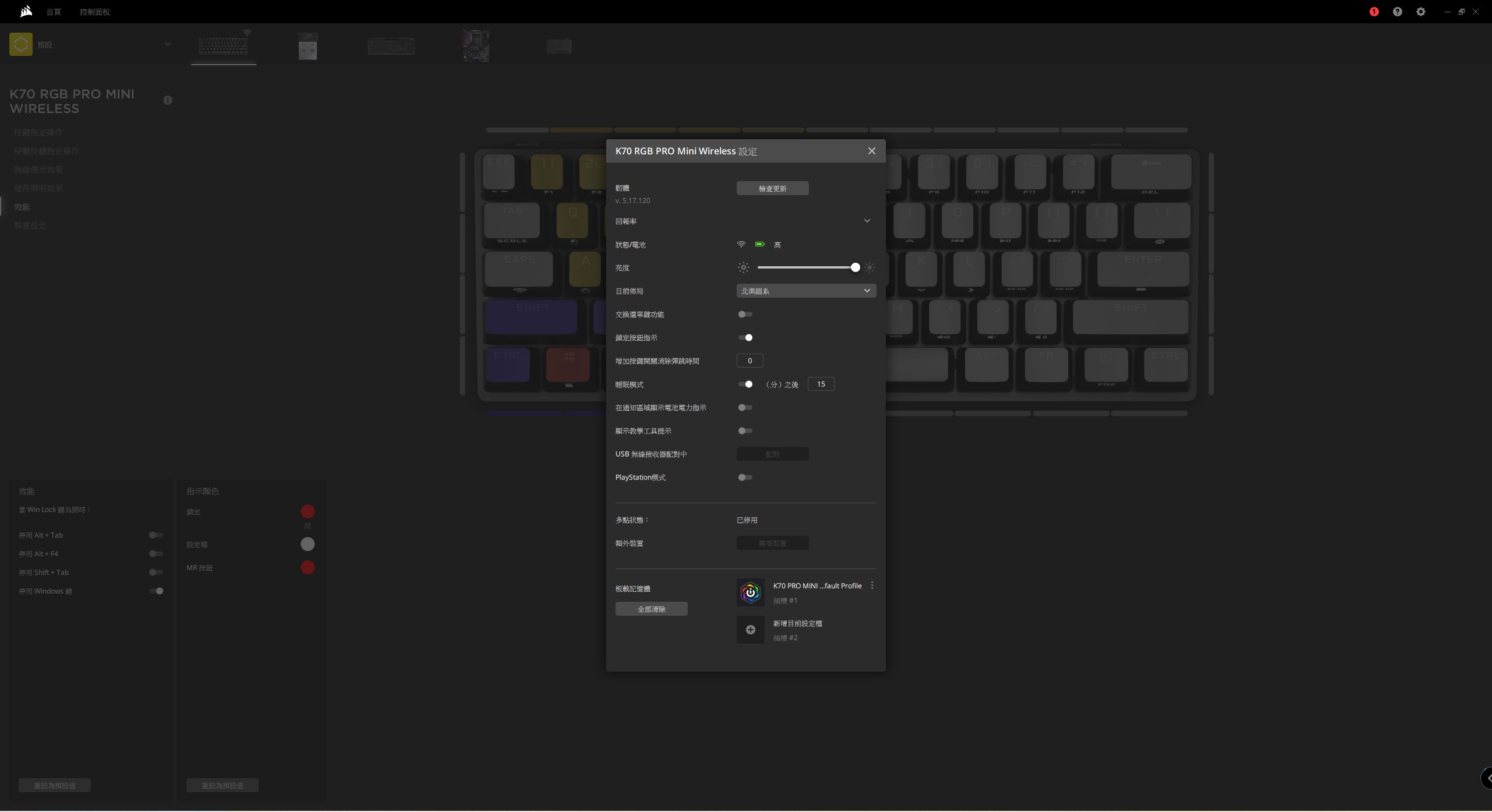Click 重設為預設值 in the 指示顏色 panel
This screenshot has height=812, width=1492.
[223, 785]
